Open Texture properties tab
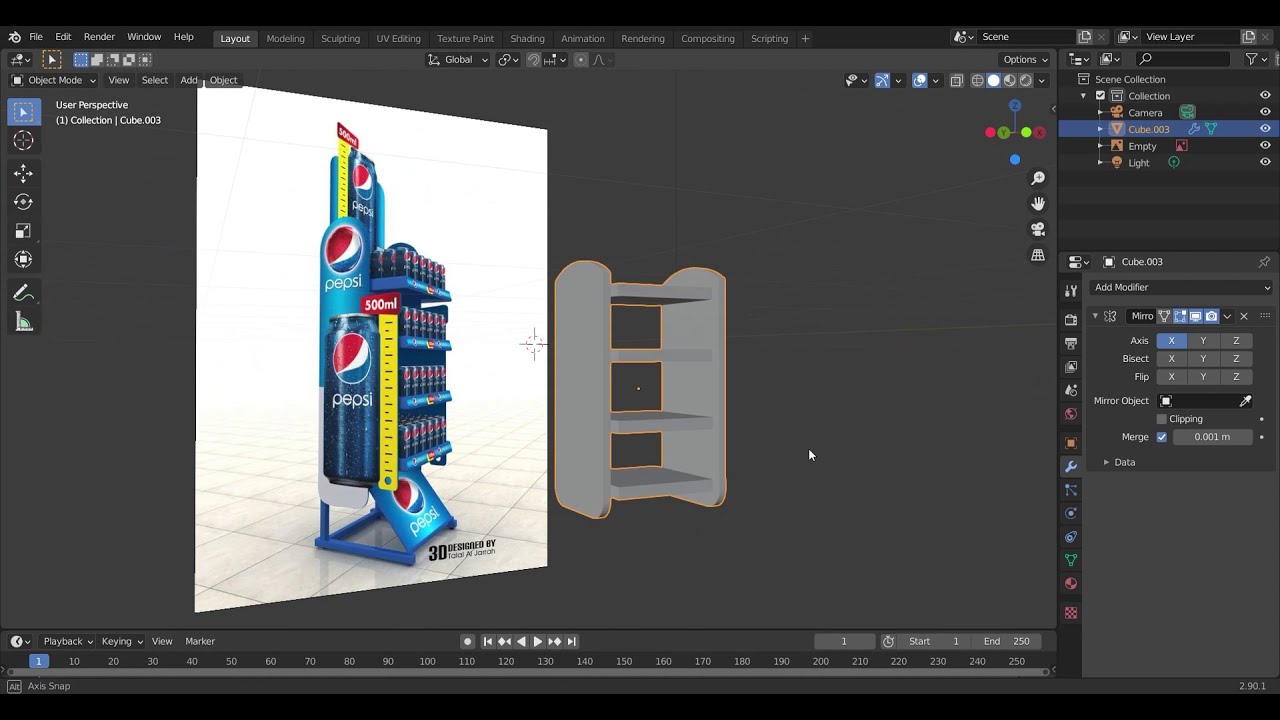This screenshot has height=720, width=1280. (x=1071, y=613)
